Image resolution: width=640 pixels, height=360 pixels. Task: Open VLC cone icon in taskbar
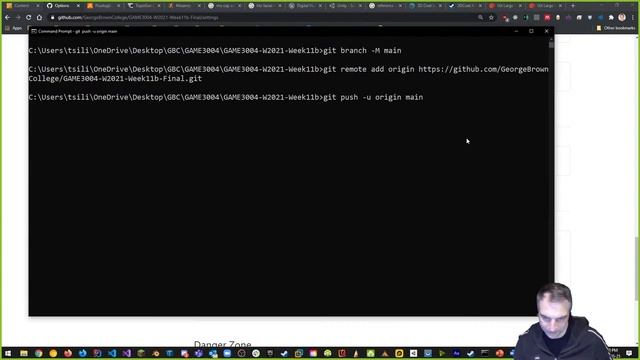pos(356,353)
